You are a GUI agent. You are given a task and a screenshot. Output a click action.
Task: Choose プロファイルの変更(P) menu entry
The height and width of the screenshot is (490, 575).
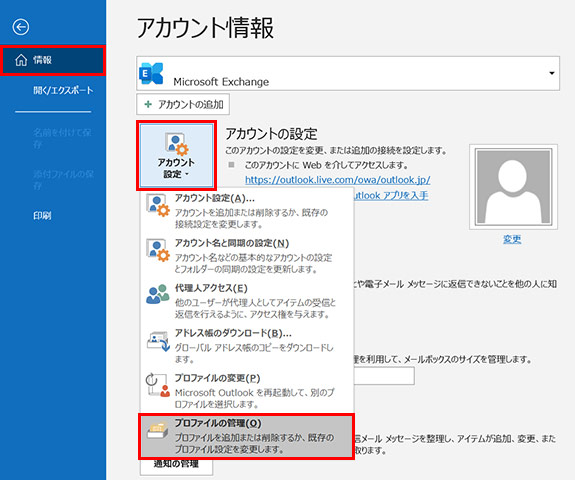point(246,391)
